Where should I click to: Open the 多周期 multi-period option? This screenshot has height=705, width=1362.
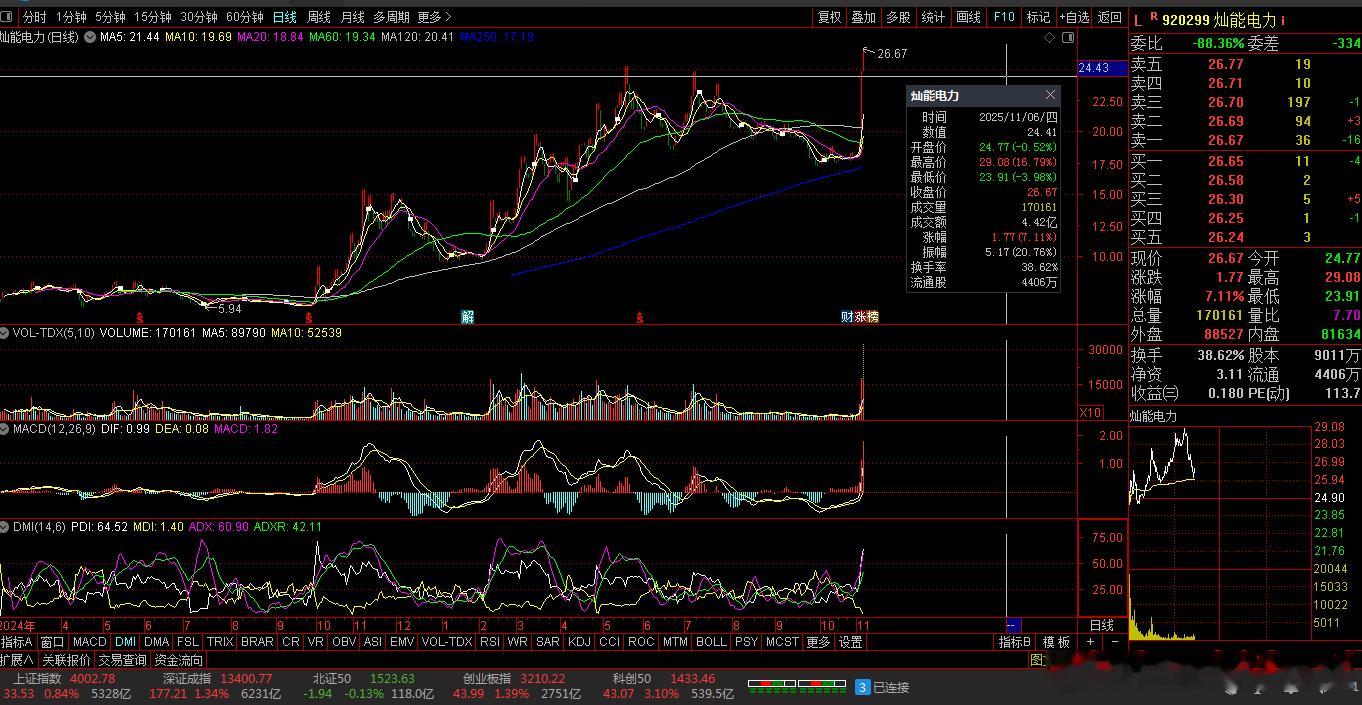click(x=391, y=17)
